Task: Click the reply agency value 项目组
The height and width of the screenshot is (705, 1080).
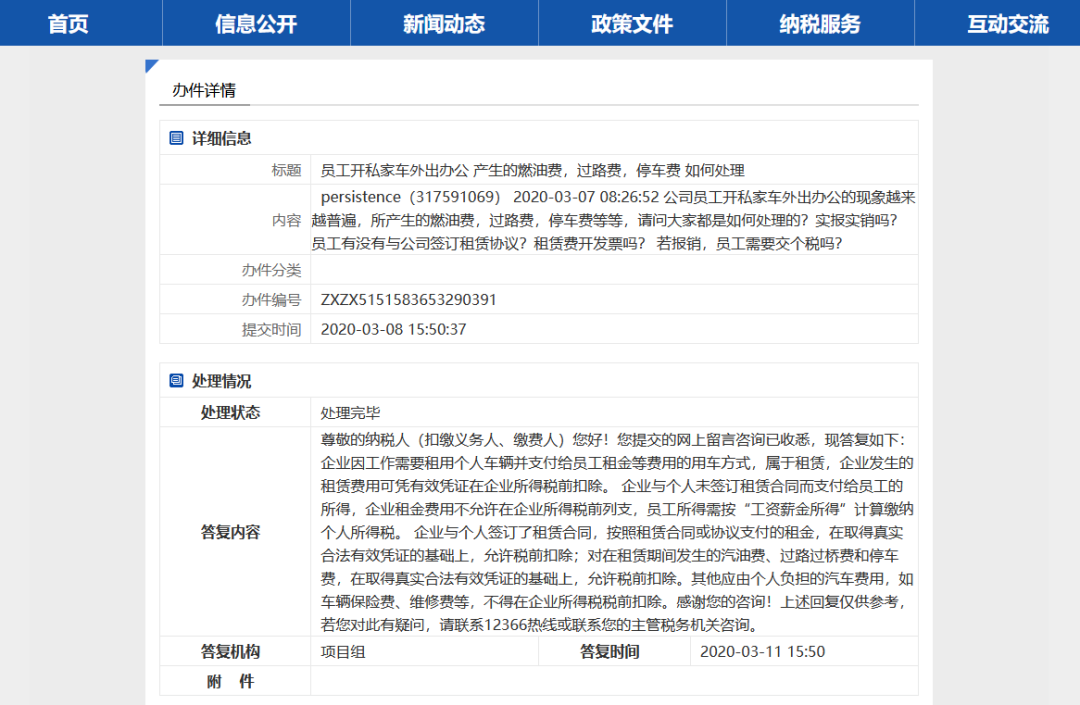Action: (343, 651)
